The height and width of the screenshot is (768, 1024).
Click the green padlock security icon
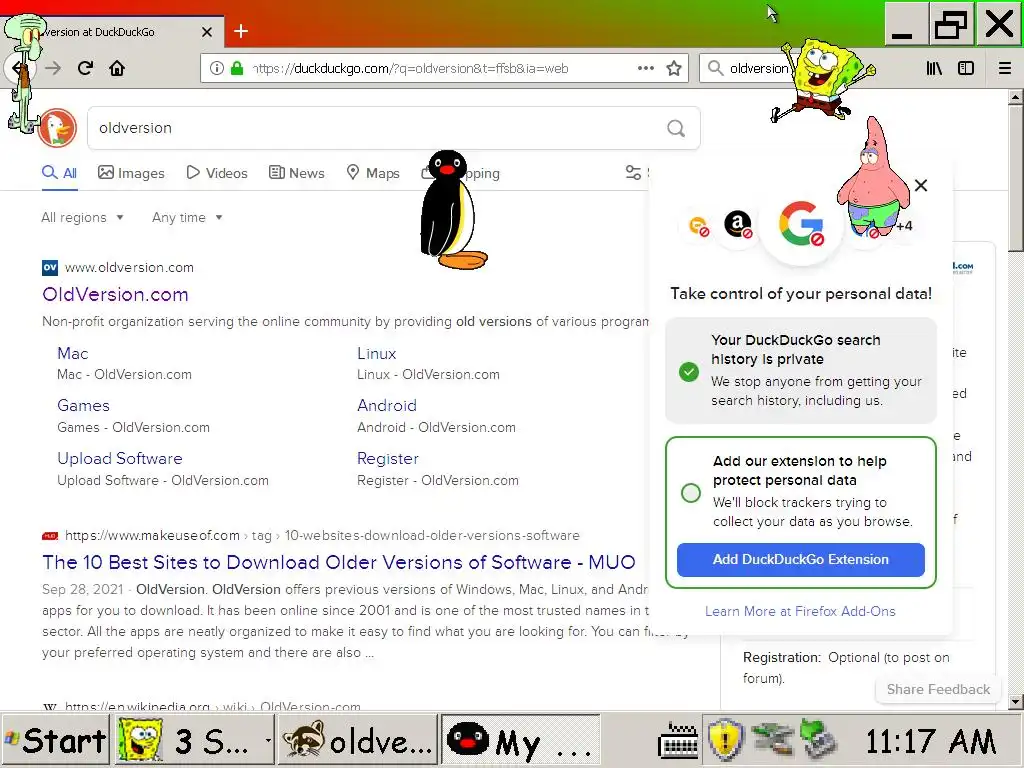(237, 68)
